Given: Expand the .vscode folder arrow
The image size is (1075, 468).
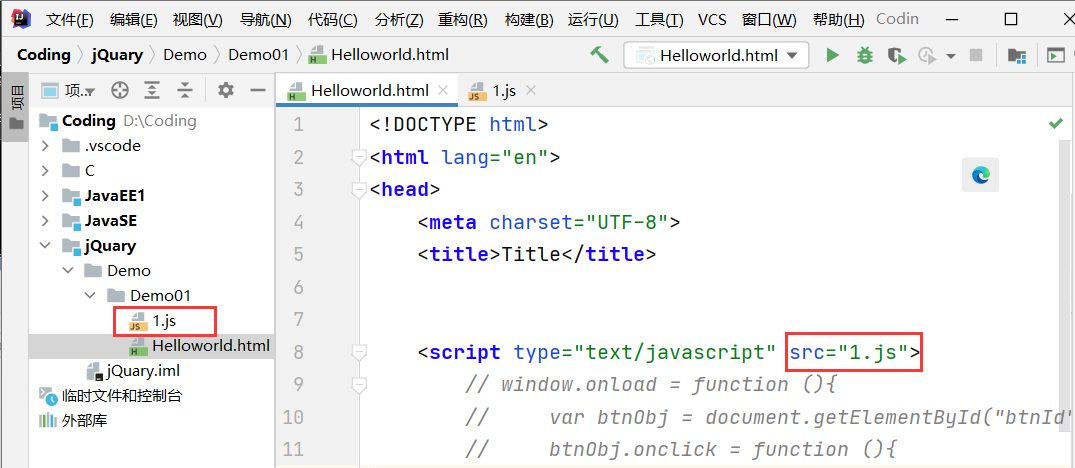Looking at the screenshot, I should point(45,146).
